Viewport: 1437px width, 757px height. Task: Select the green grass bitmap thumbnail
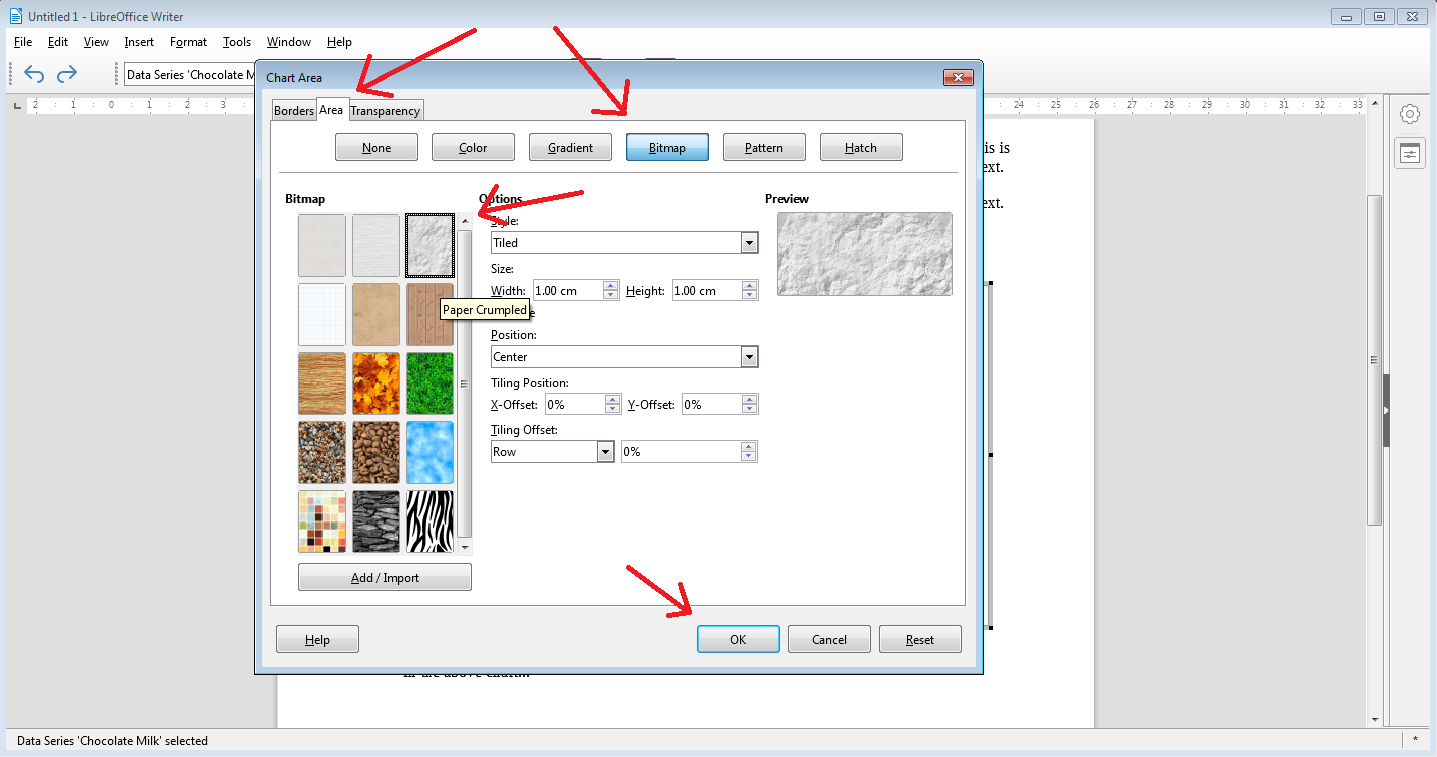(x=430, y=383)
